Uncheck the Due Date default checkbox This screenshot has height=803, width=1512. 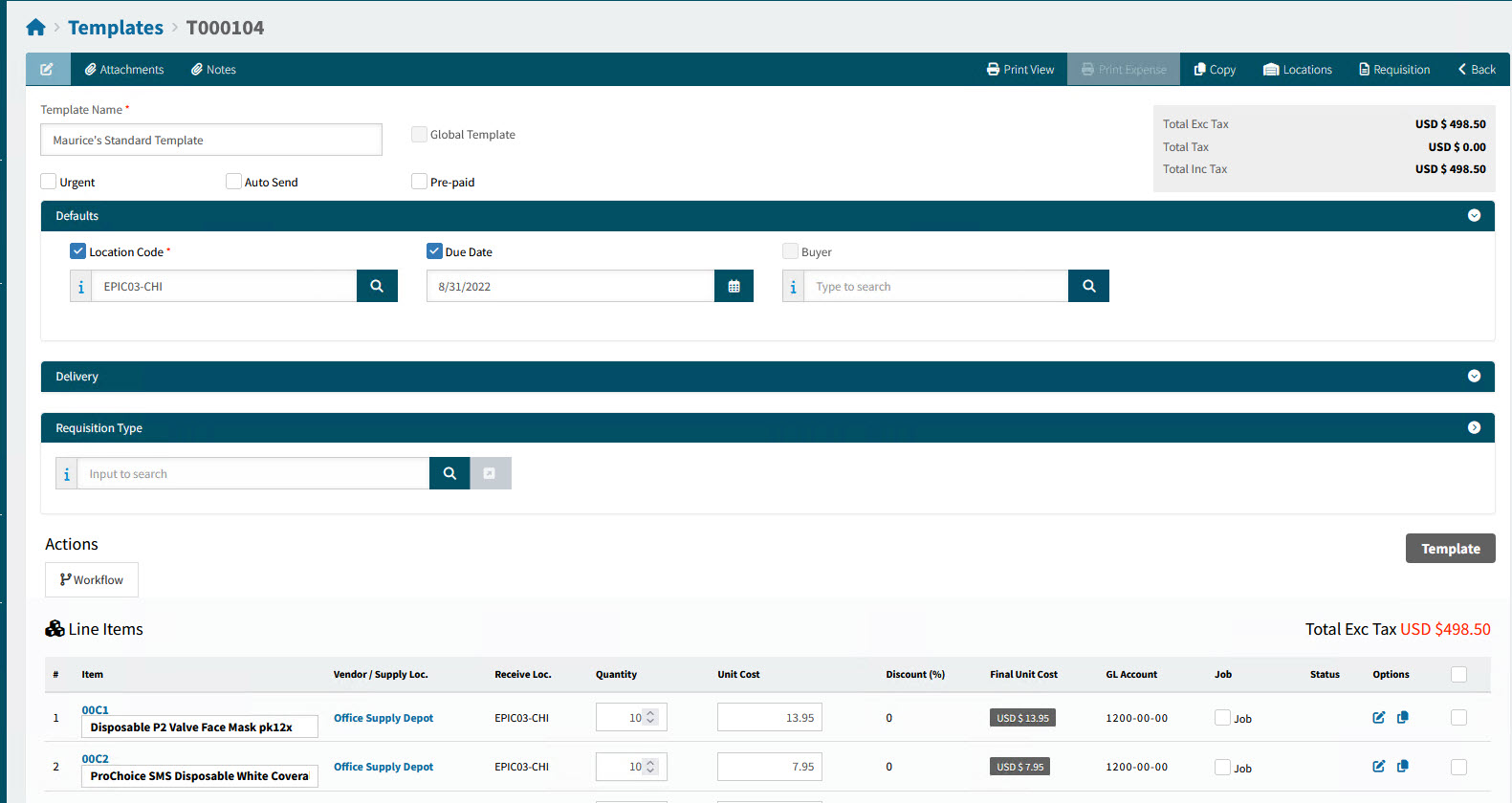434,251
